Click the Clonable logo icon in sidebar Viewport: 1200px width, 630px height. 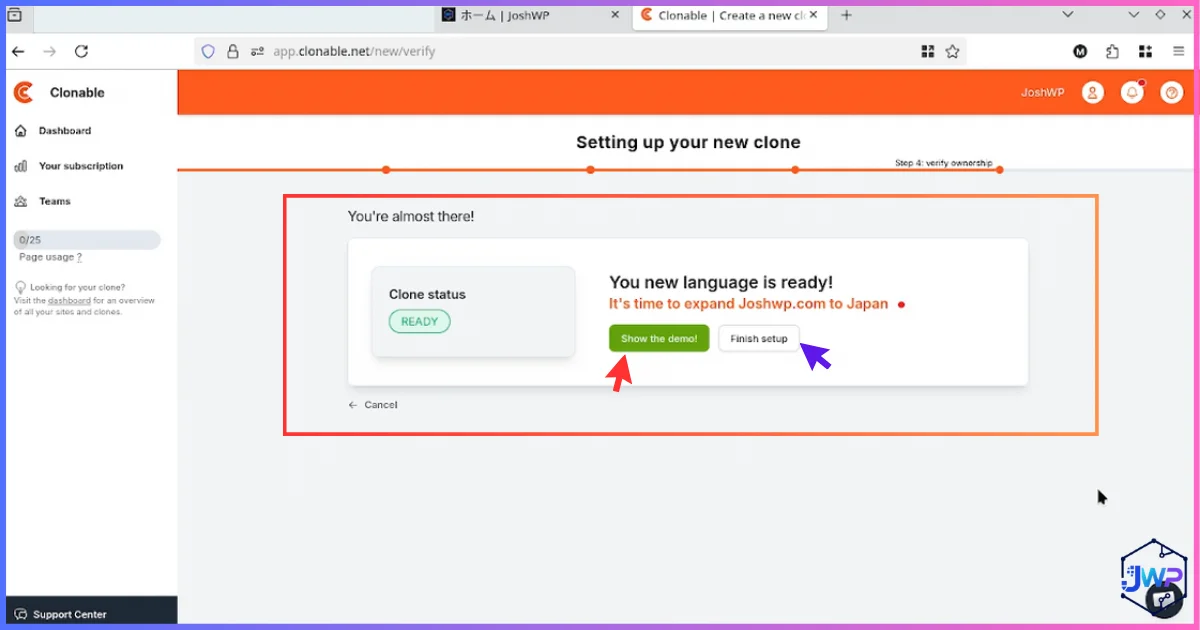[23, 93]
